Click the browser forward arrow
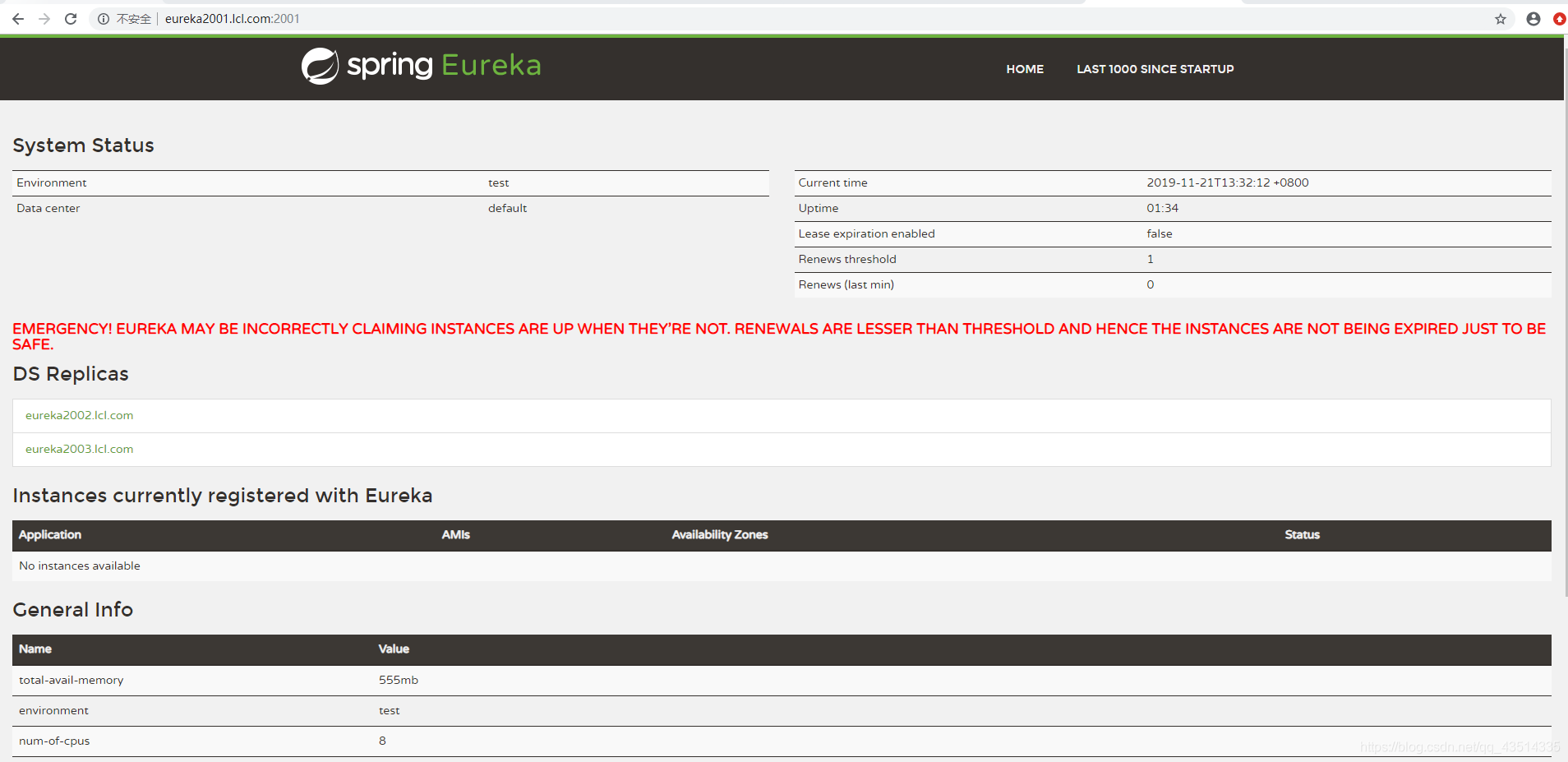Screen dimensions: 1568x762 (44, 19)
